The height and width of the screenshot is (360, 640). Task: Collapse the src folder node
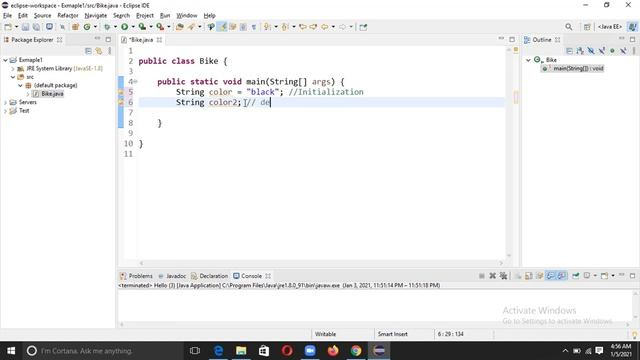[13, 77]
